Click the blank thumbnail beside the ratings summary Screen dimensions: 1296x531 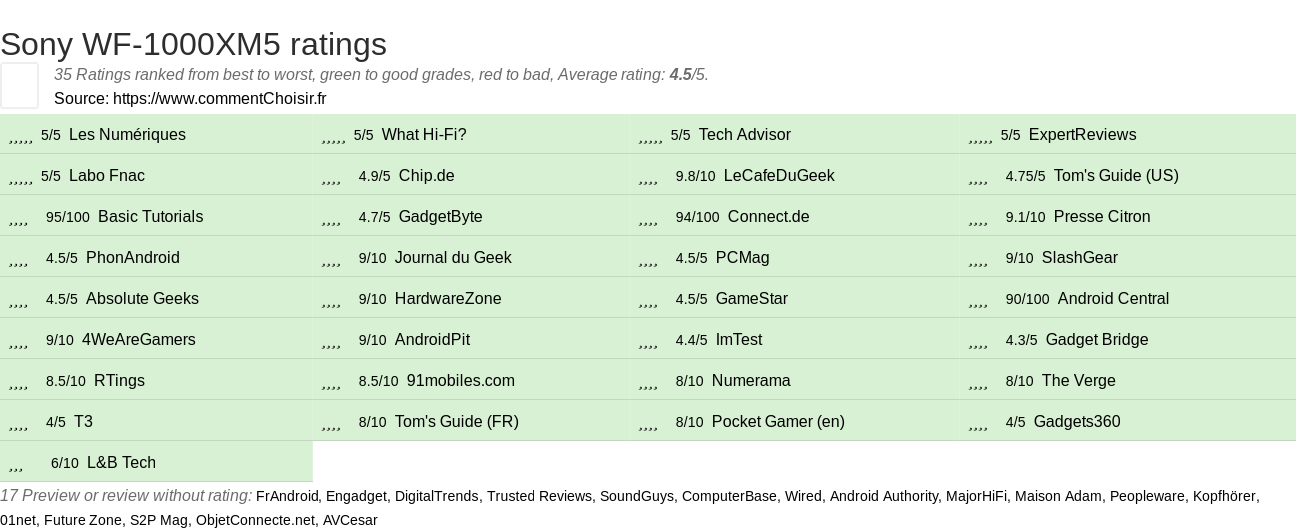[19, 85]
